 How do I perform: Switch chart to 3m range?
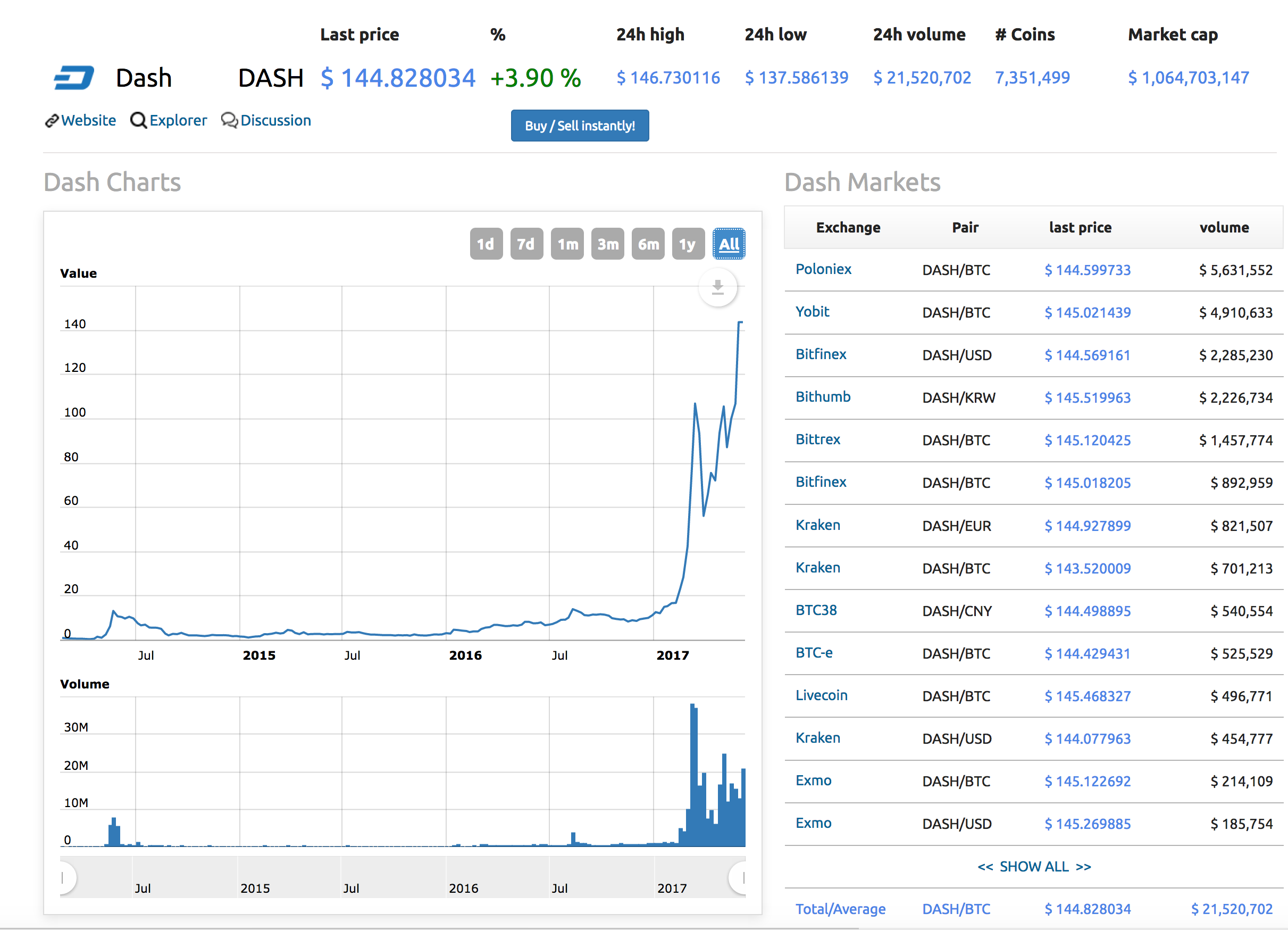pyautogui.click(x=608, y=244)
